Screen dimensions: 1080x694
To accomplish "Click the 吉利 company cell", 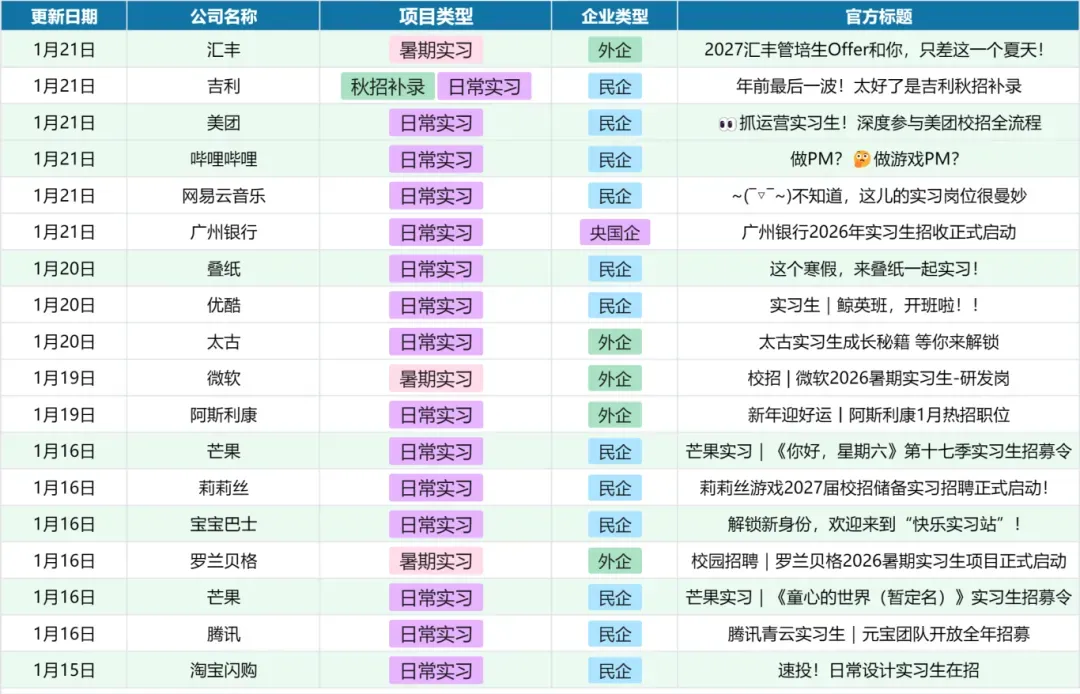I will coord(223,86).
